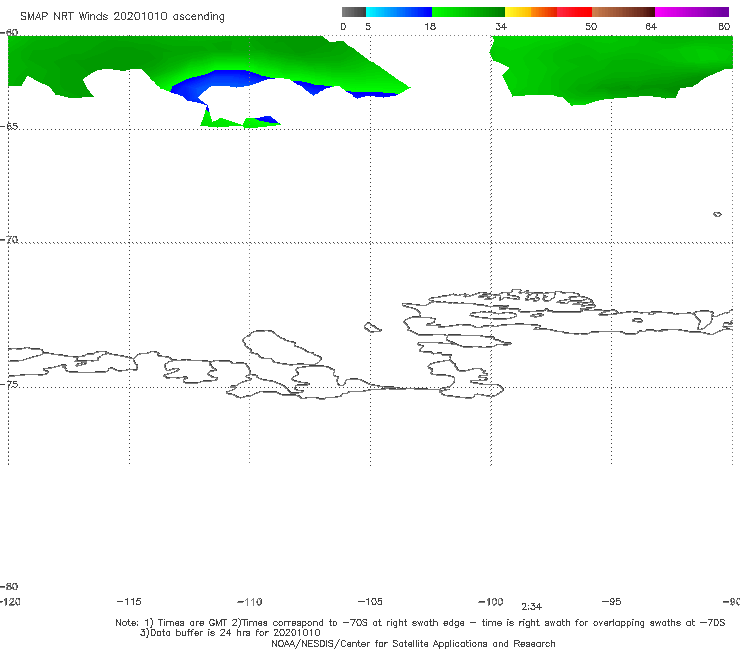Click the longitude label '-120'
The image size is (740, 650).
tap(10, 601)
